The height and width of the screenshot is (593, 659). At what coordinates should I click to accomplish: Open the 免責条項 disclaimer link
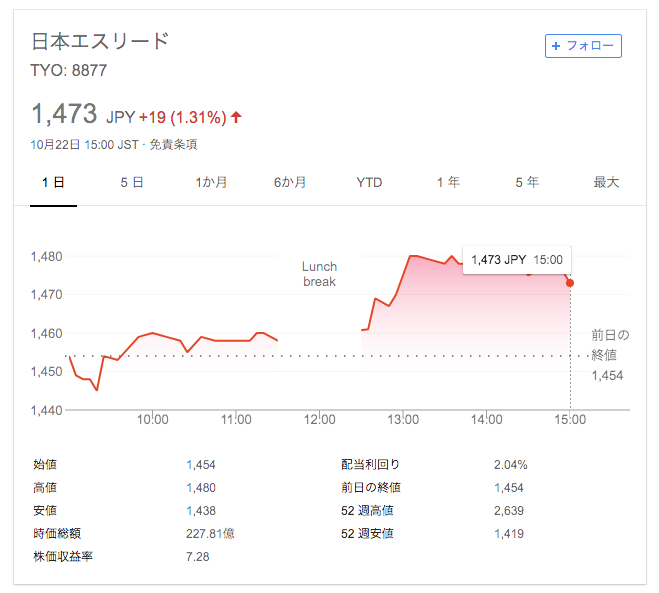(x=173, y=145)
